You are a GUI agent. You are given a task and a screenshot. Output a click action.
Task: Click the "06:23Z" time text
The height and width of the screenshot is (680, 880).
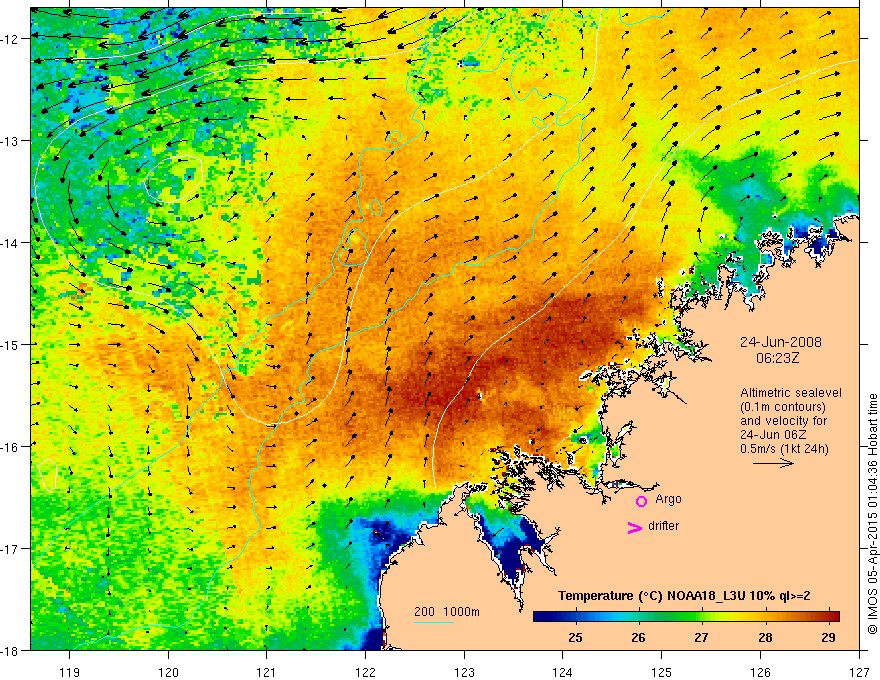(777, 358)
